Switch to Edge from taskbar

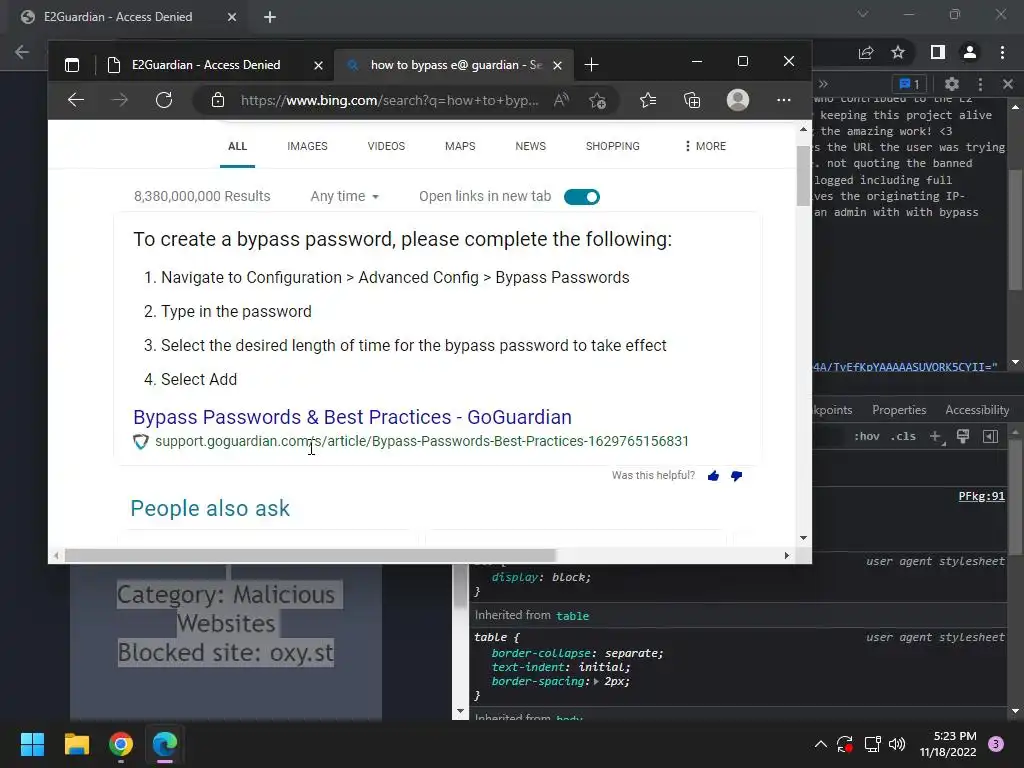(165, 744)
